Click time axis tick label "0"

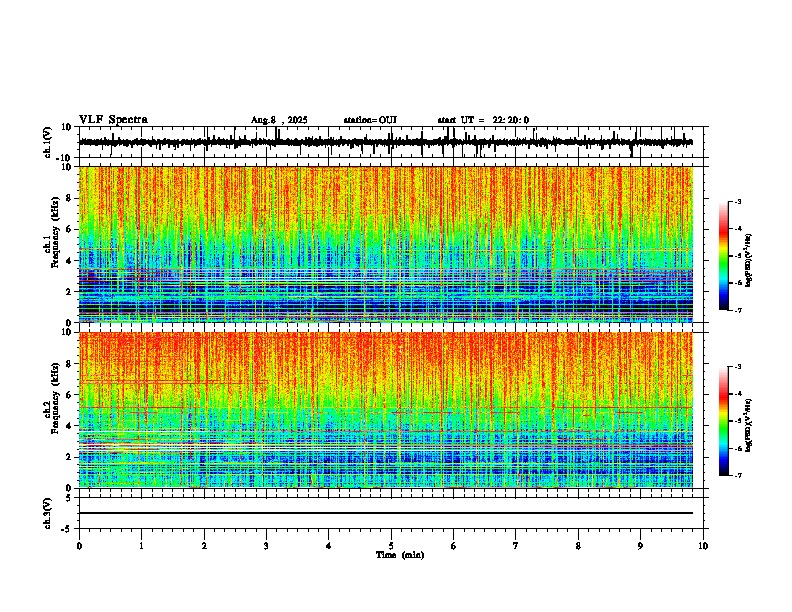79,546
